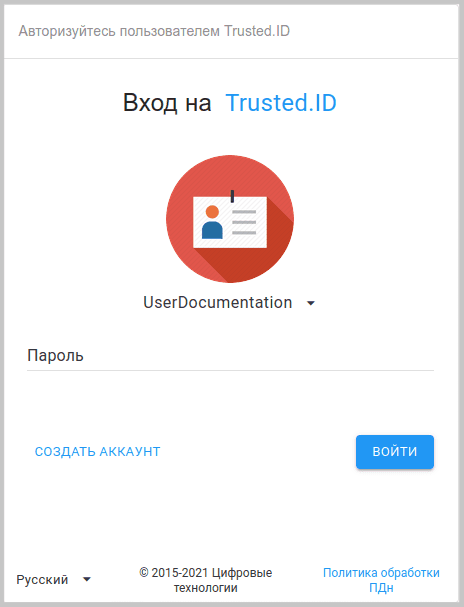The height and width of the screenshot is (607, 464).
Task: Open the blue Trusted.ID title link
Action: 281,103
